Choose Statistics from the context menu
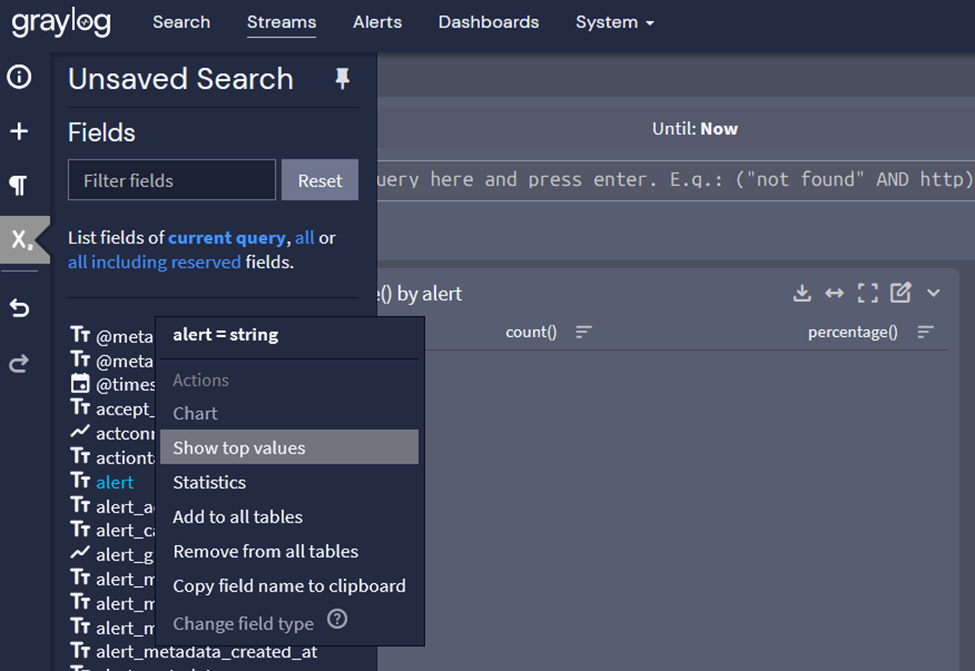This screenshot has width=975, height=671. tap(209, 482)
